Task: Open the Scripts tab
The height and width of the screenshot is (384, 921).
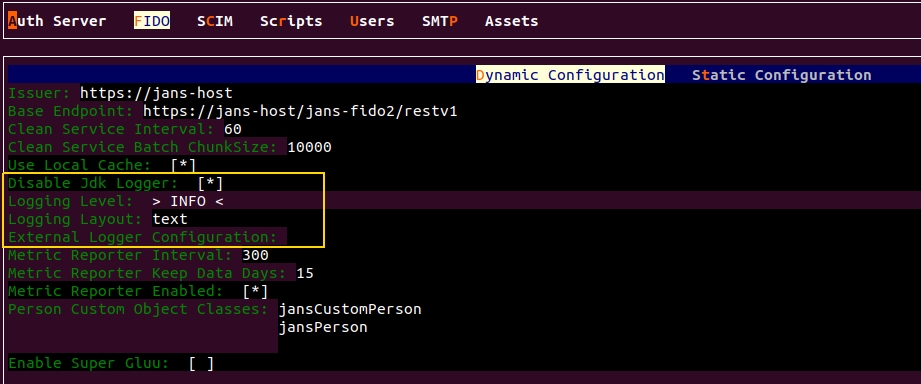Action: pos(291,21)
